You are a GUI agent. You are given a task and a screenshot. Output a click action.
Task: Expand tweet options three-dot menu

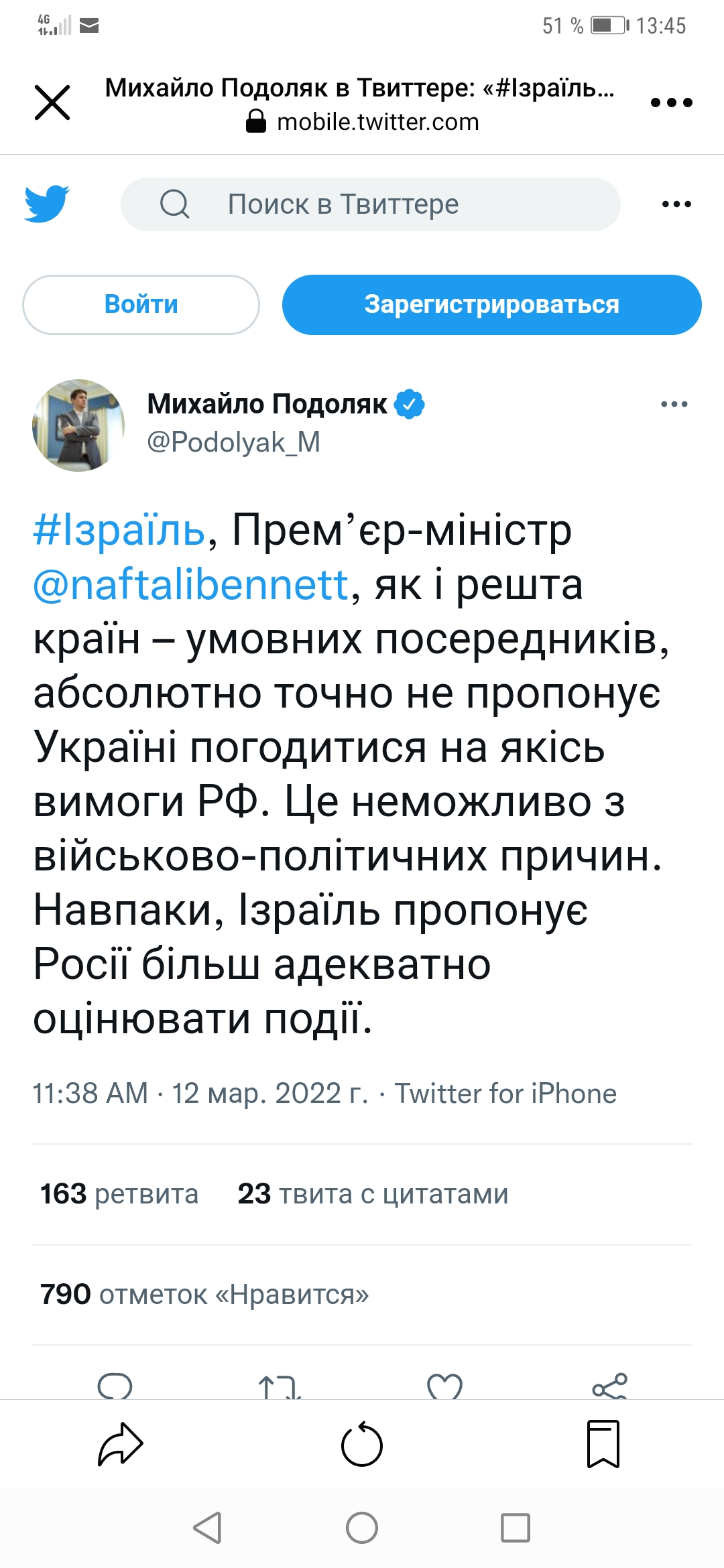(674, 404)
